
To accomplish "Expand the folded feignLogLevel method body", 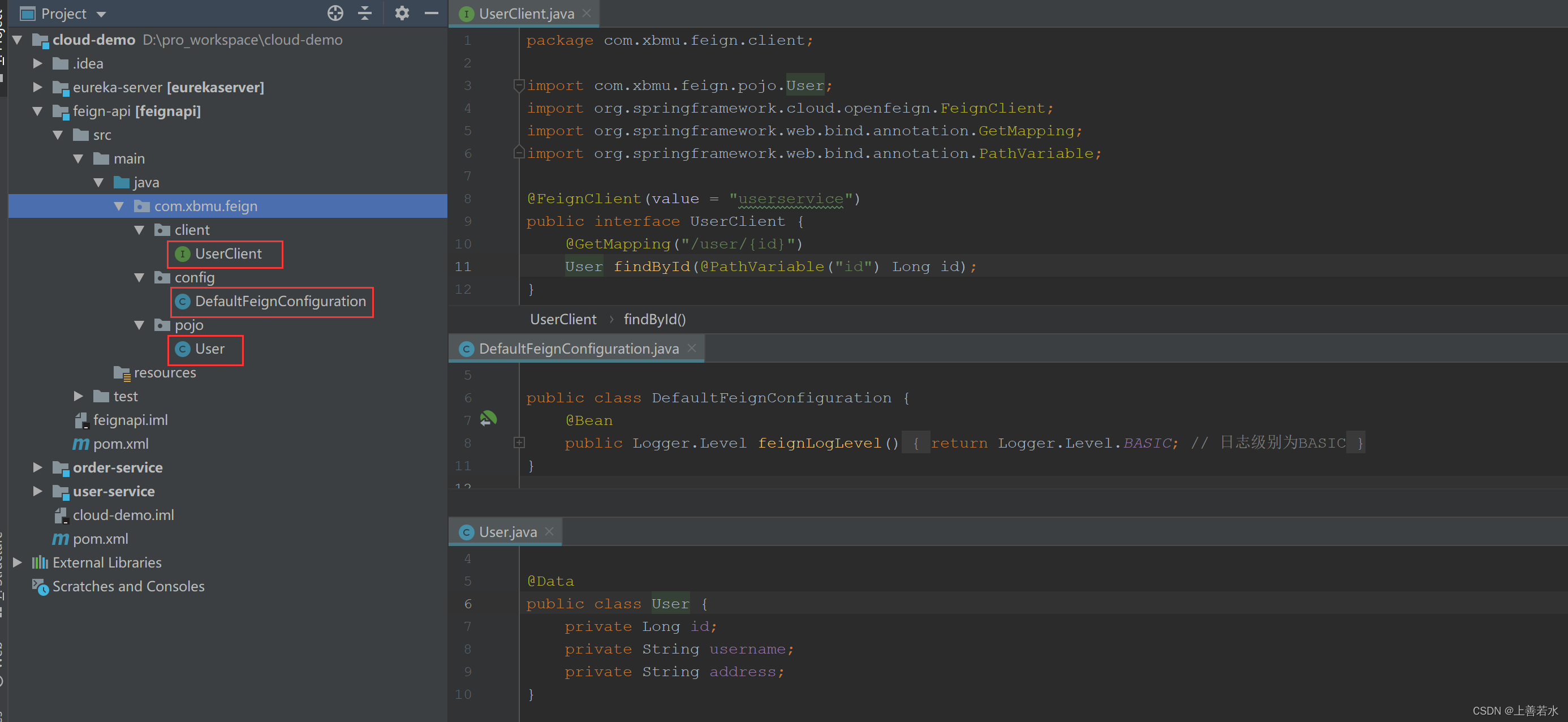I will coord(519,442).
